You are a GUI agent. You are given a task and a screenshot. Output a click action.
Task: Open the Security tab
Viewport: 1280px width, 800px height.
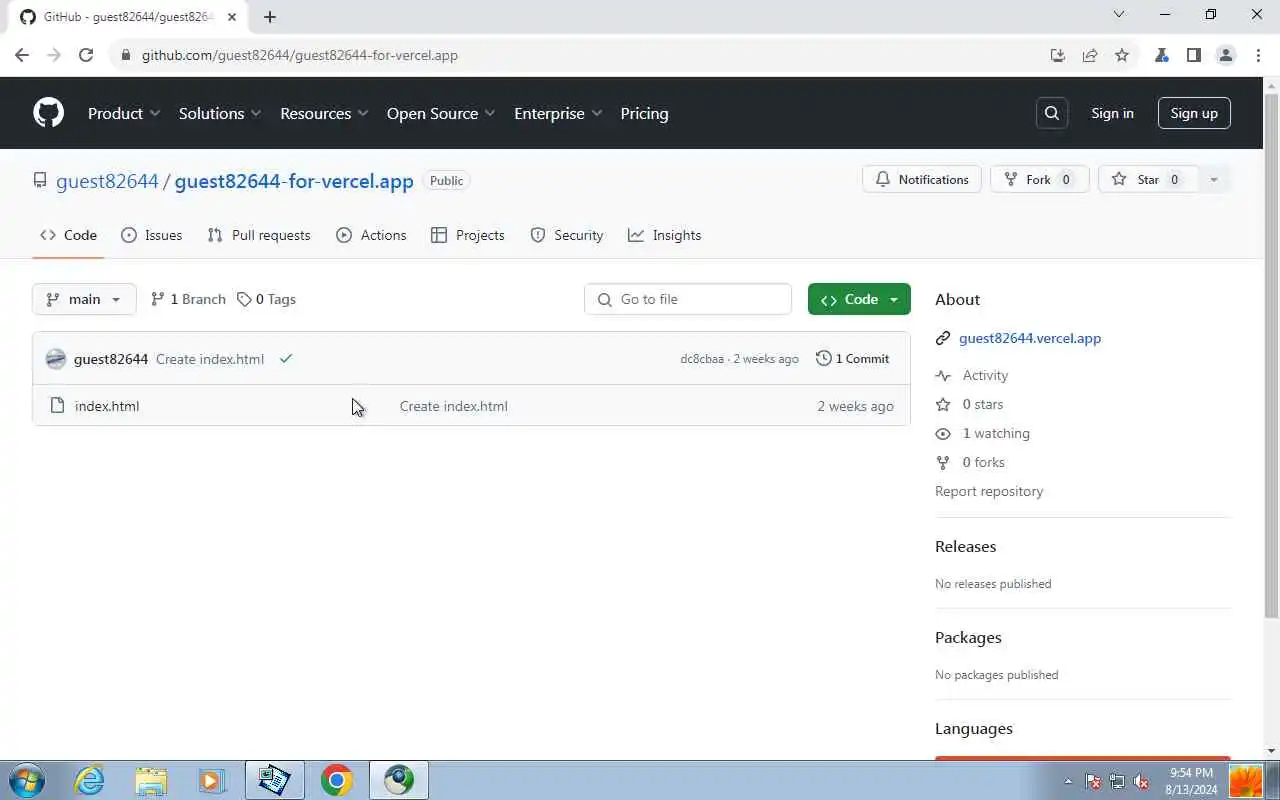566,235
